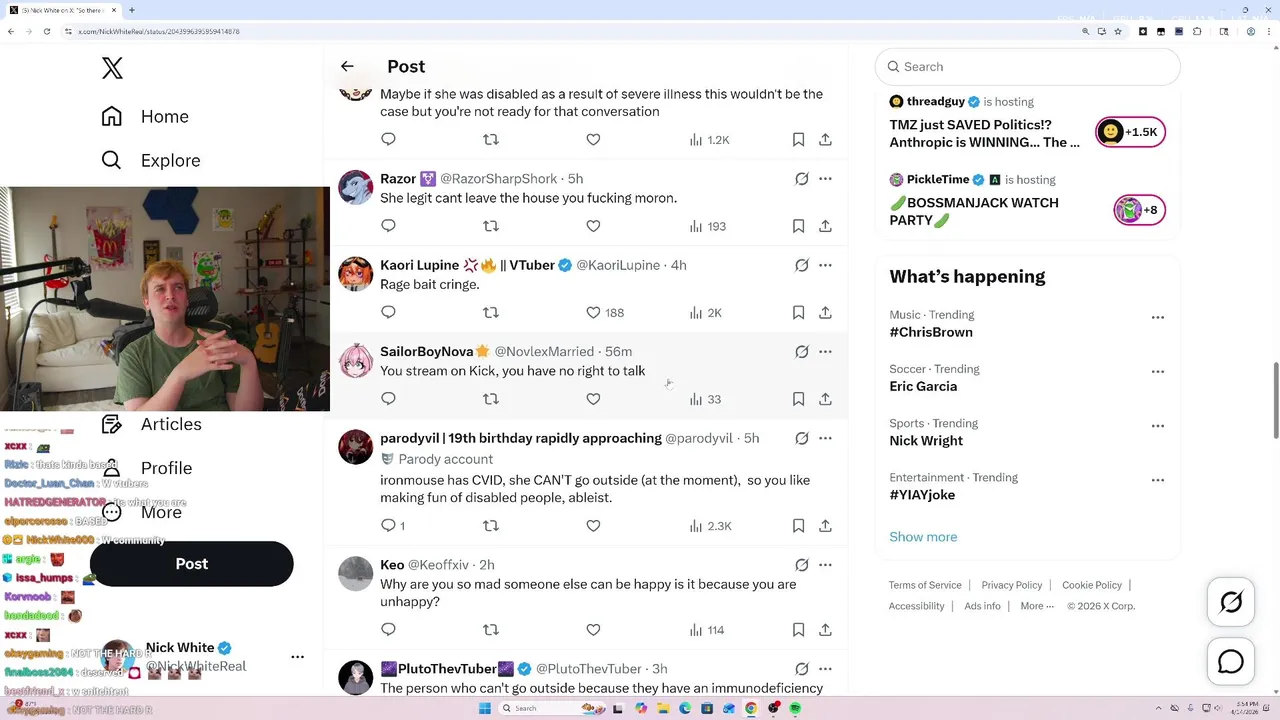Open more options on Kaori Lupine's post
The height and width of the screenshot is (720, 1280).
coord(825,265)
